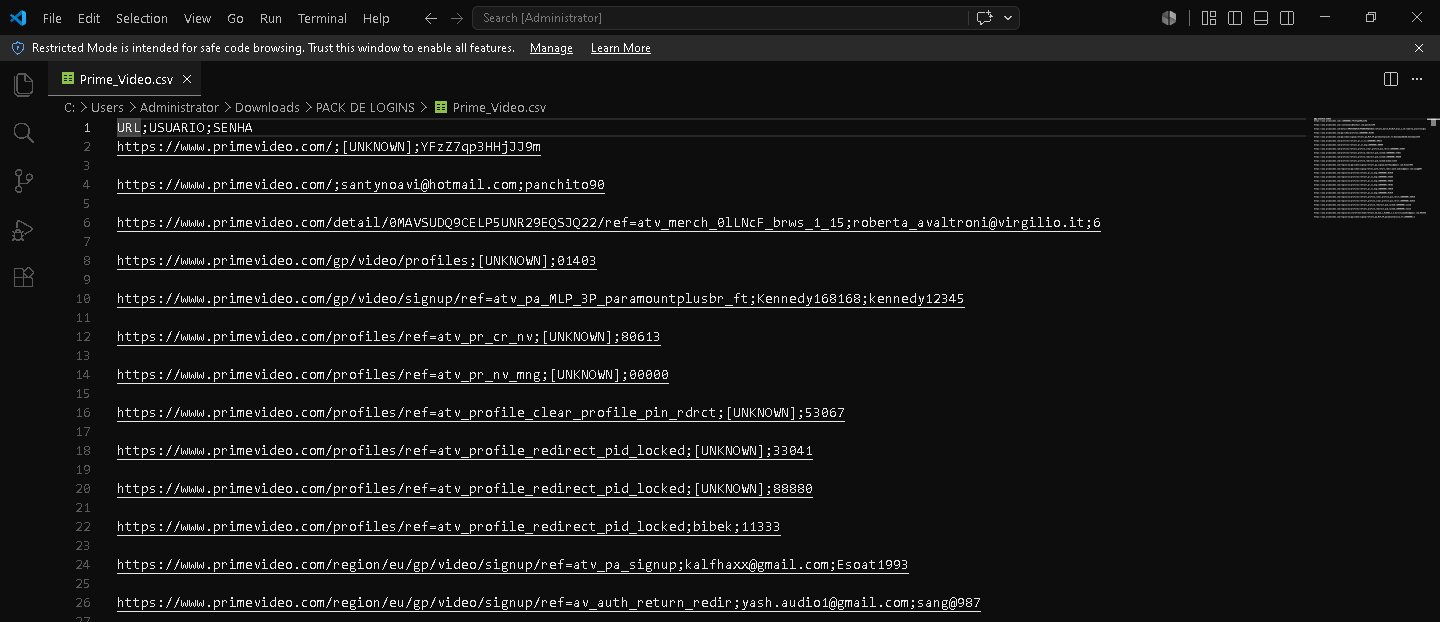Viewport: 1440px width, 622px height.
Task: Click line number 20 in the gutter
Action: click(83, 488)
